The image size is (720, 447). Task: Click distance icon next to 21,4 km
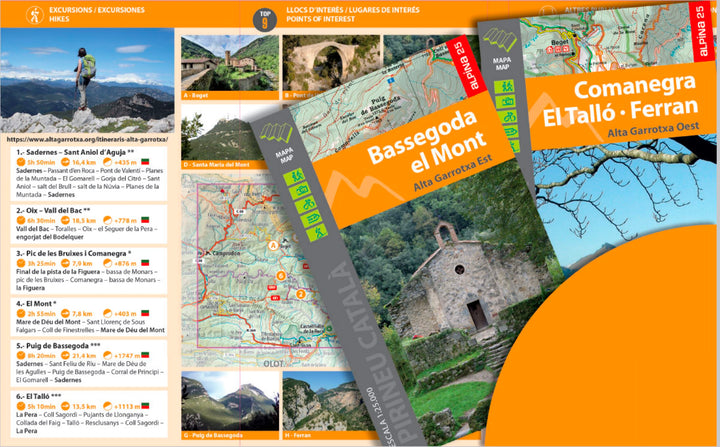pyautogui.click(x=65, y=355)
